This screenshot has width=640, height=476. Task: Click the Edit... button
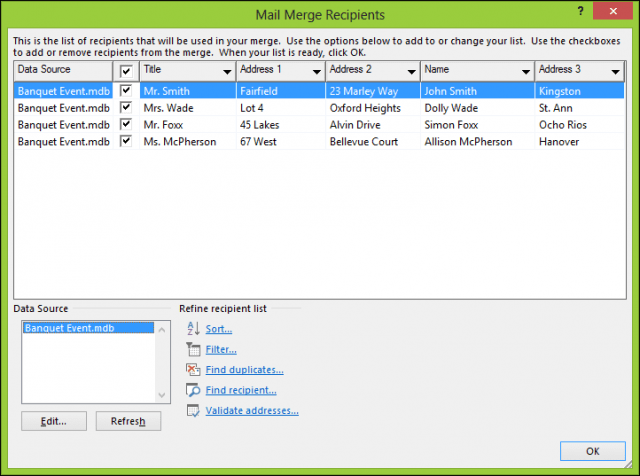pos(54,421)
